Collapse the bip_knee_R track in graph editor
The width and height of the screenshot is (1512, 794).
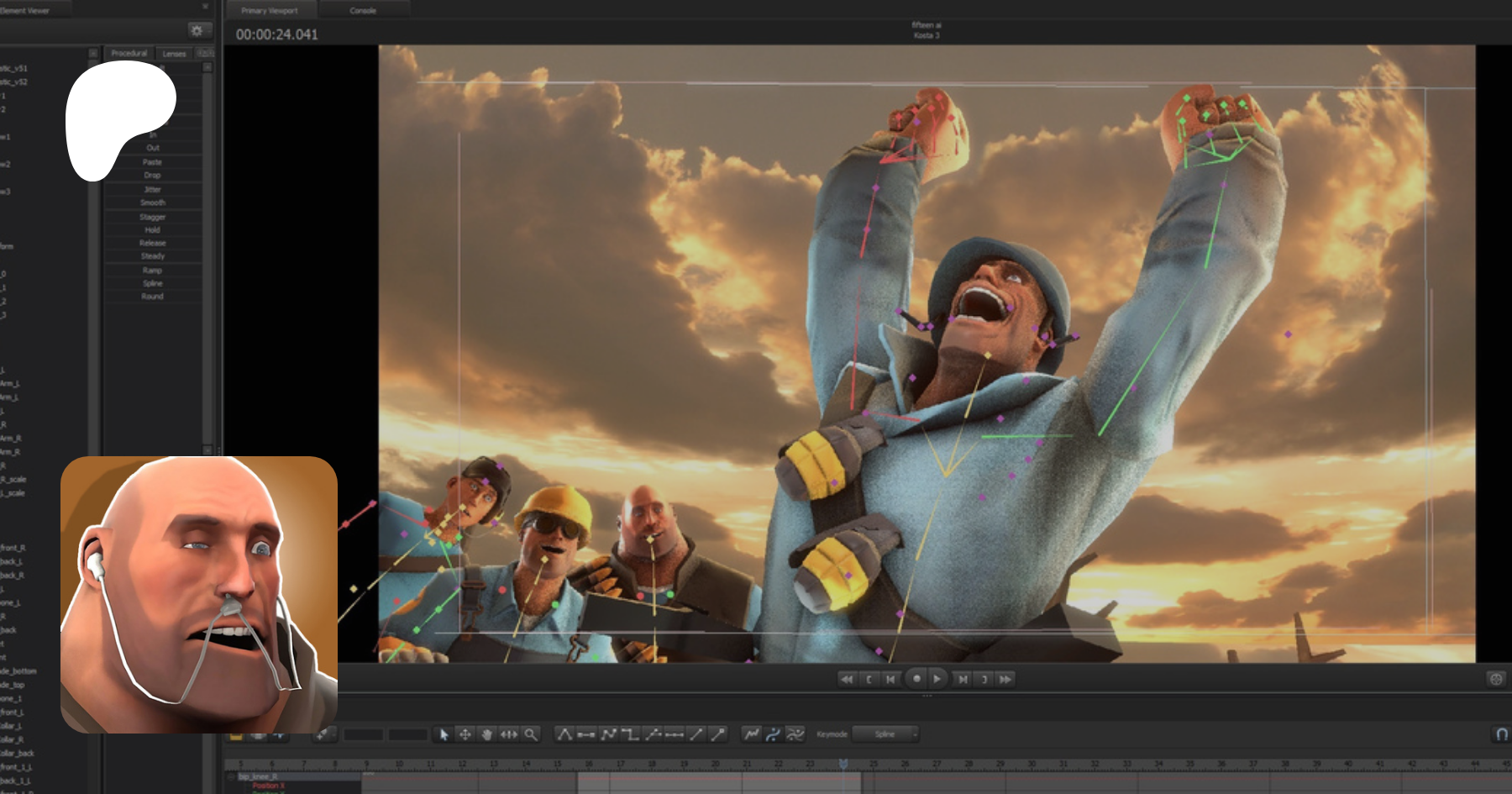pos(232,776)
